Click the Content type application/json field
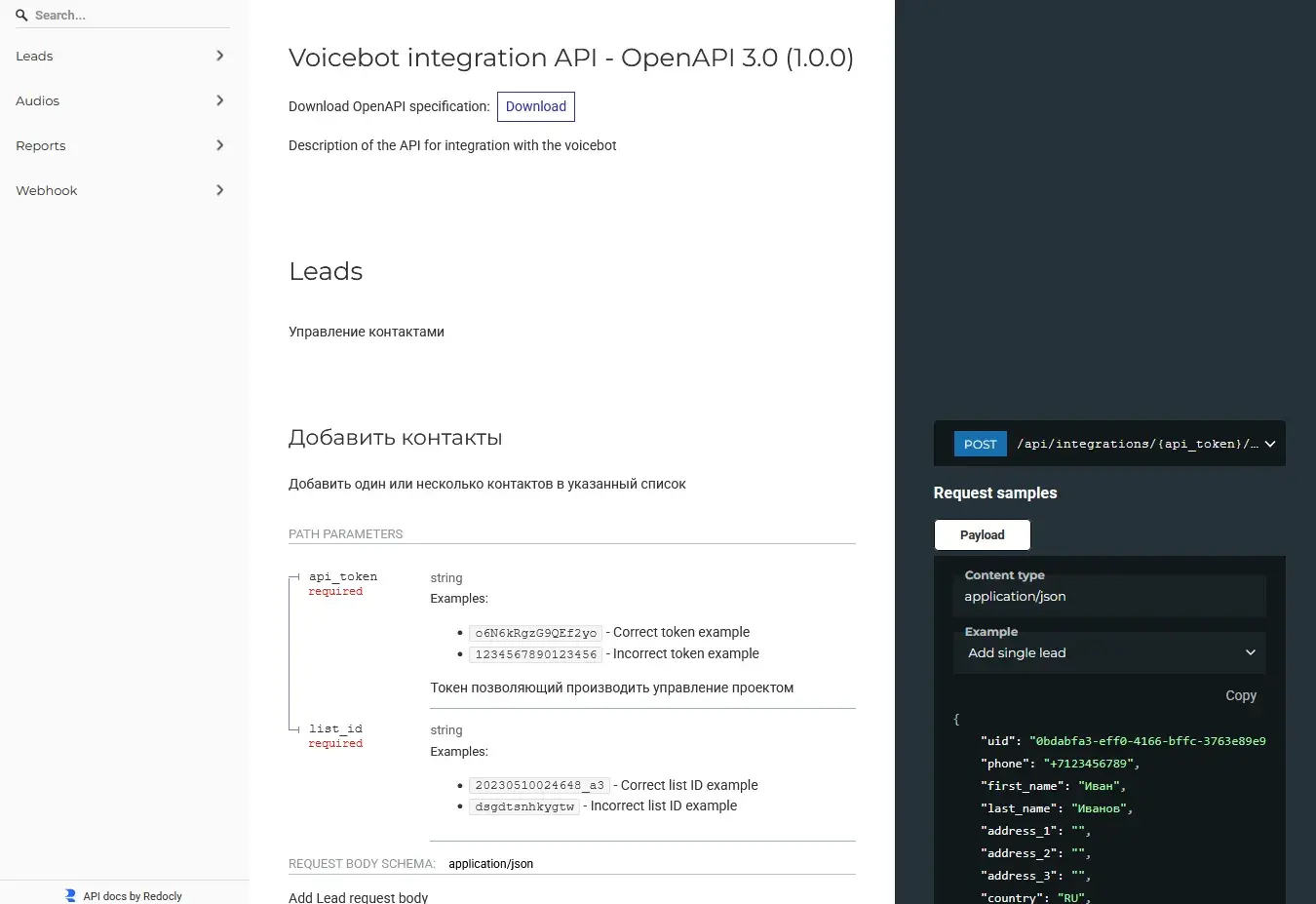This screenshot has width=1316, height=904. pos(1109,596)
